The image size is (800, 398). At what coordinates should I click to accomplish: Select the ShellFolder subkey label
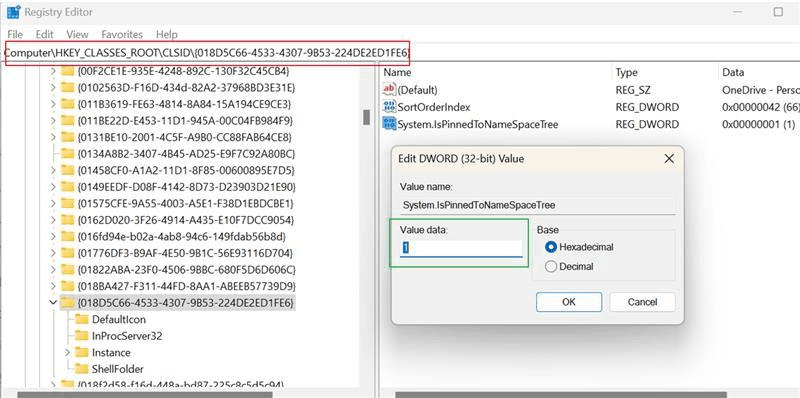coord(117,369)
